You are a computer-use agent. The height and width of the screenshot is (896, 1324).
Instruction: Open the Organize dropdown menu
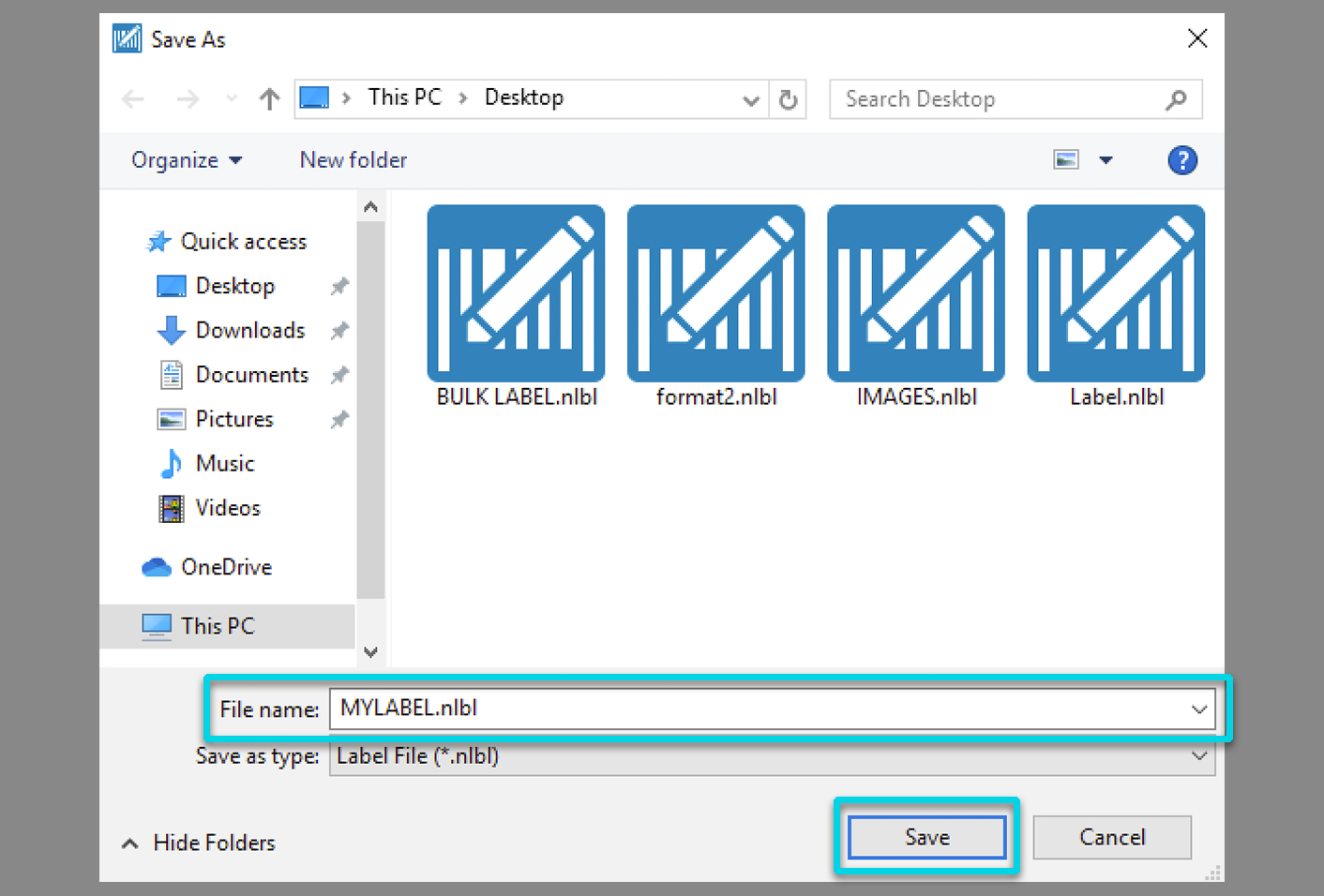187,159
